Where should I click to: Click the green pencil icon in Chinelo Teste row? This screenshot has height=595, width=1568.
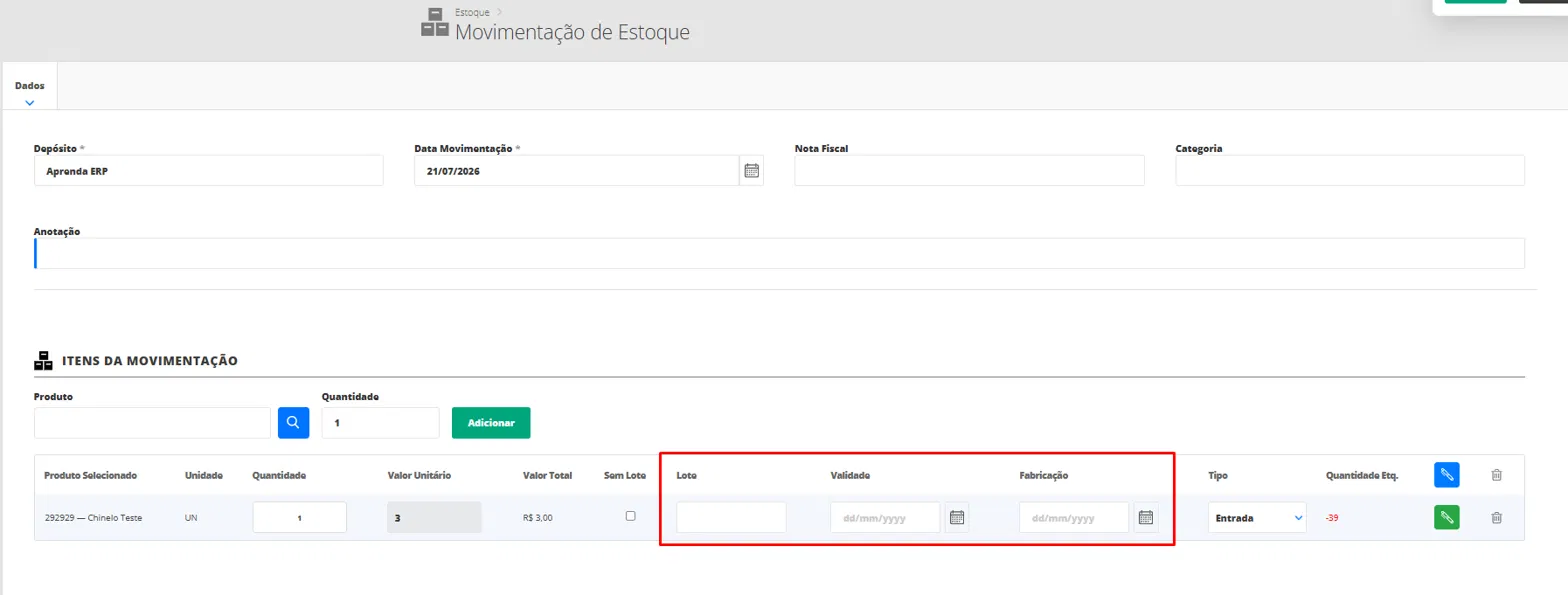pyautogui.click(x=1446, y=518)
